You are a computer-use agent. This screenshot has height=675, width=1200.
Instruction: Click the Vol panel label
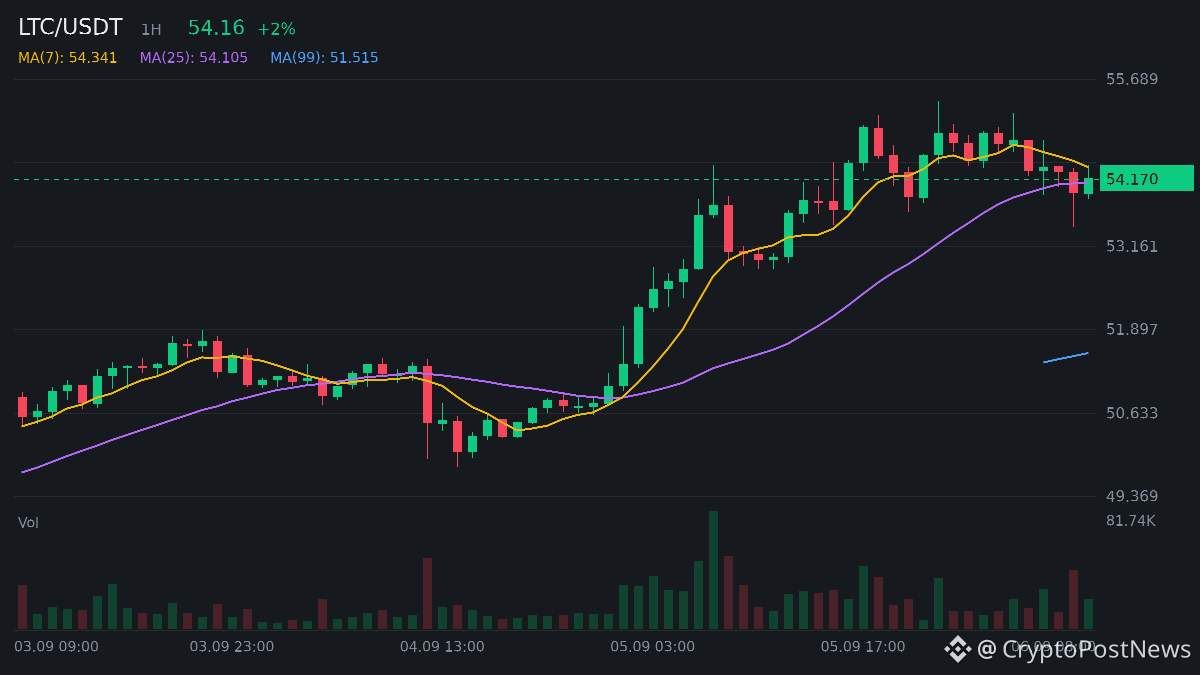tap(28, 523)
